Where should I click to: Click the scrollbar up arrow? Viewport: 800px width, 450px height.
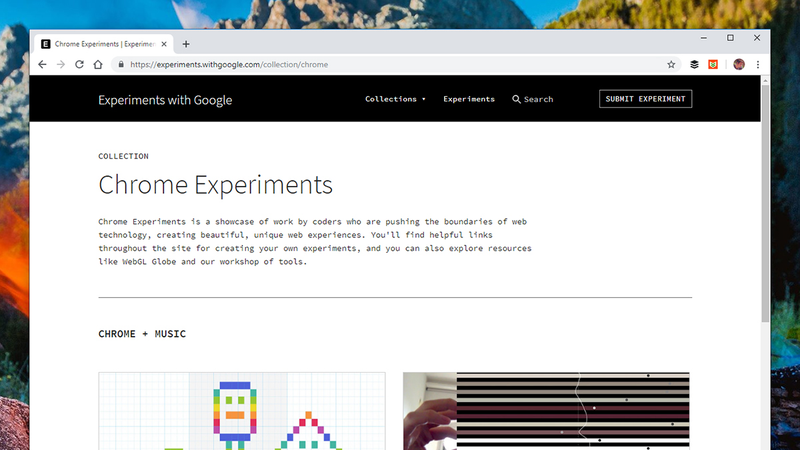tap(765, 80)
